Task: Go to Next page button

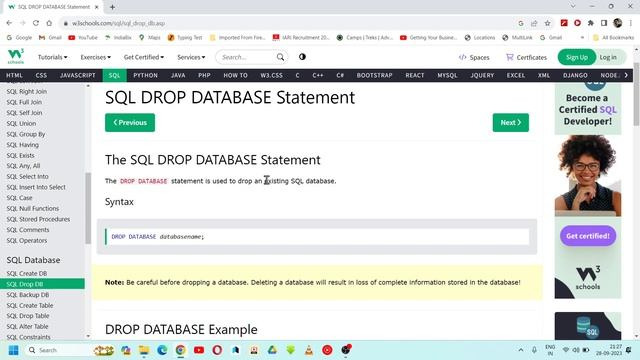Action: tap(511, 122)
